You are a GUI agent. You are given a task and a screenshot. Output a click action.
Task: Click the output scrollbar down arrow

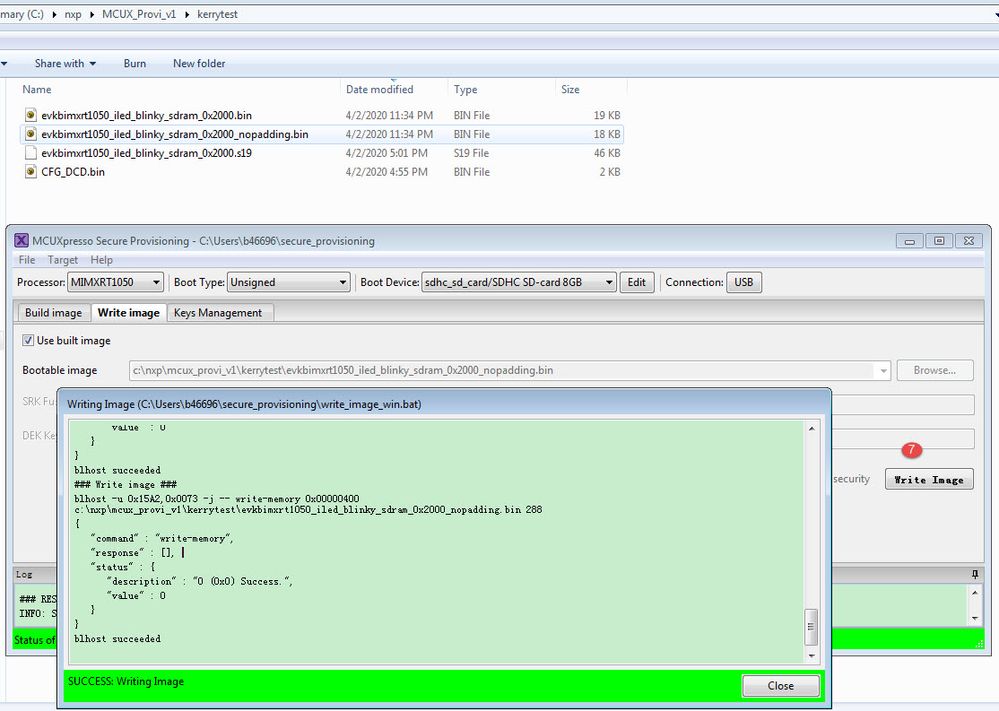click(x=811, y=656)
